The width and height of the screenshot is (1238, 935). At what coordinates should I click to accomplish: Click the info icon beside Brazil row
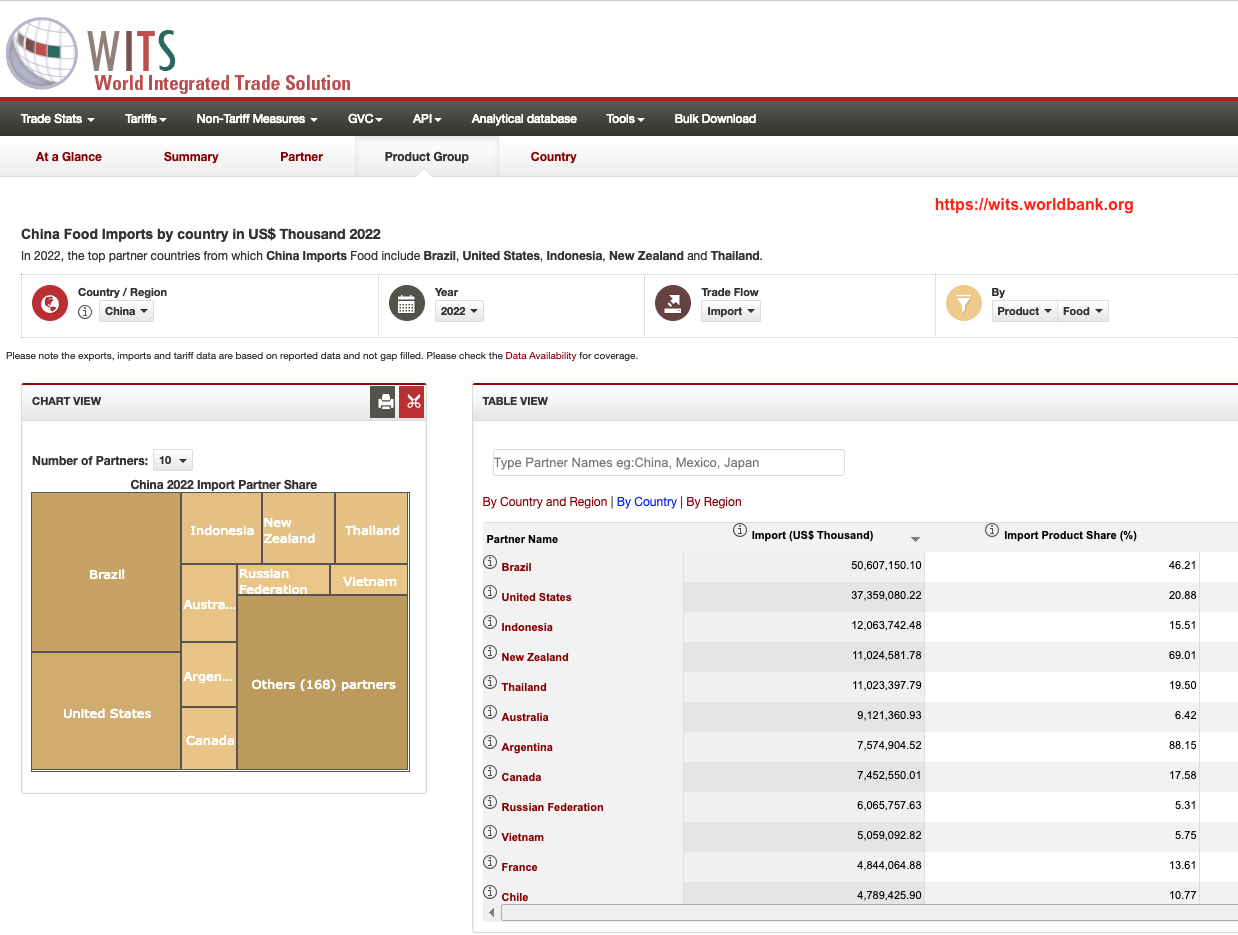click(x=490, y=563)
